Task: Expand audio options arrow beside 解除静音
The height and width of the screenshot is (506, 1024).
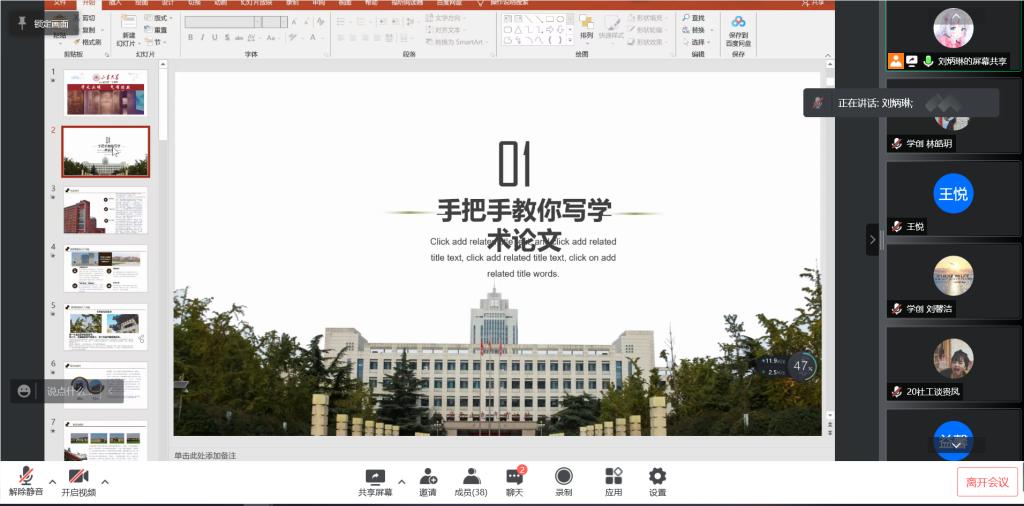Action: tap(53, 481)
